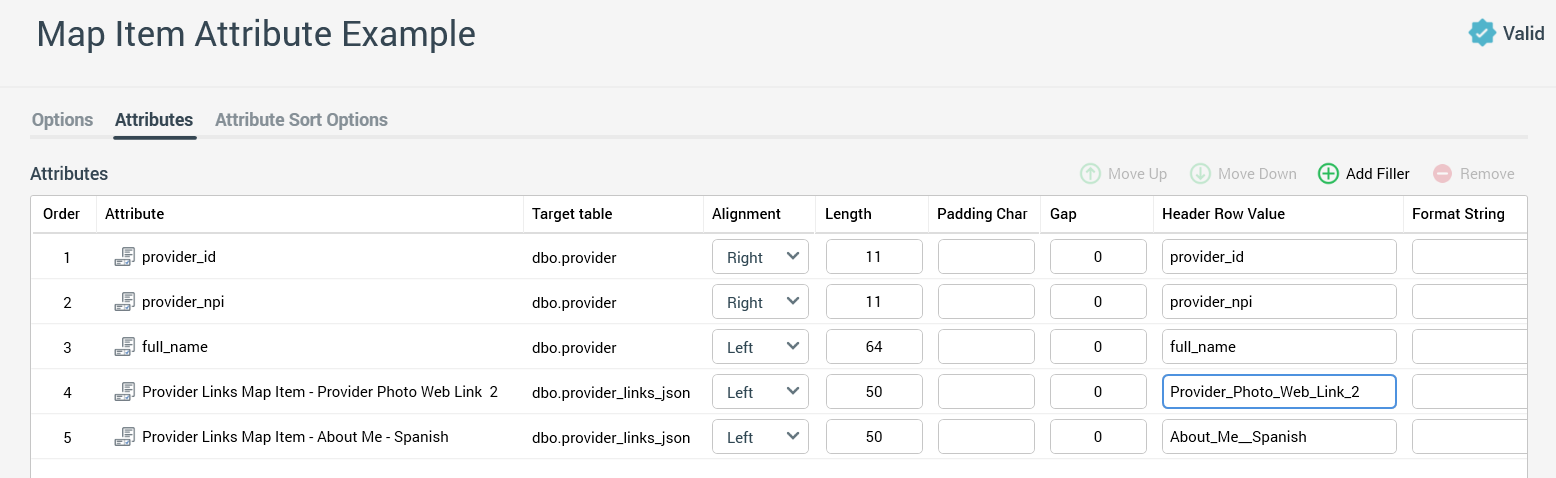Open the Alignment dropdown for provider_id
Image resolution: width=1556 pixels, height=478 pixels.
[760, 257]
